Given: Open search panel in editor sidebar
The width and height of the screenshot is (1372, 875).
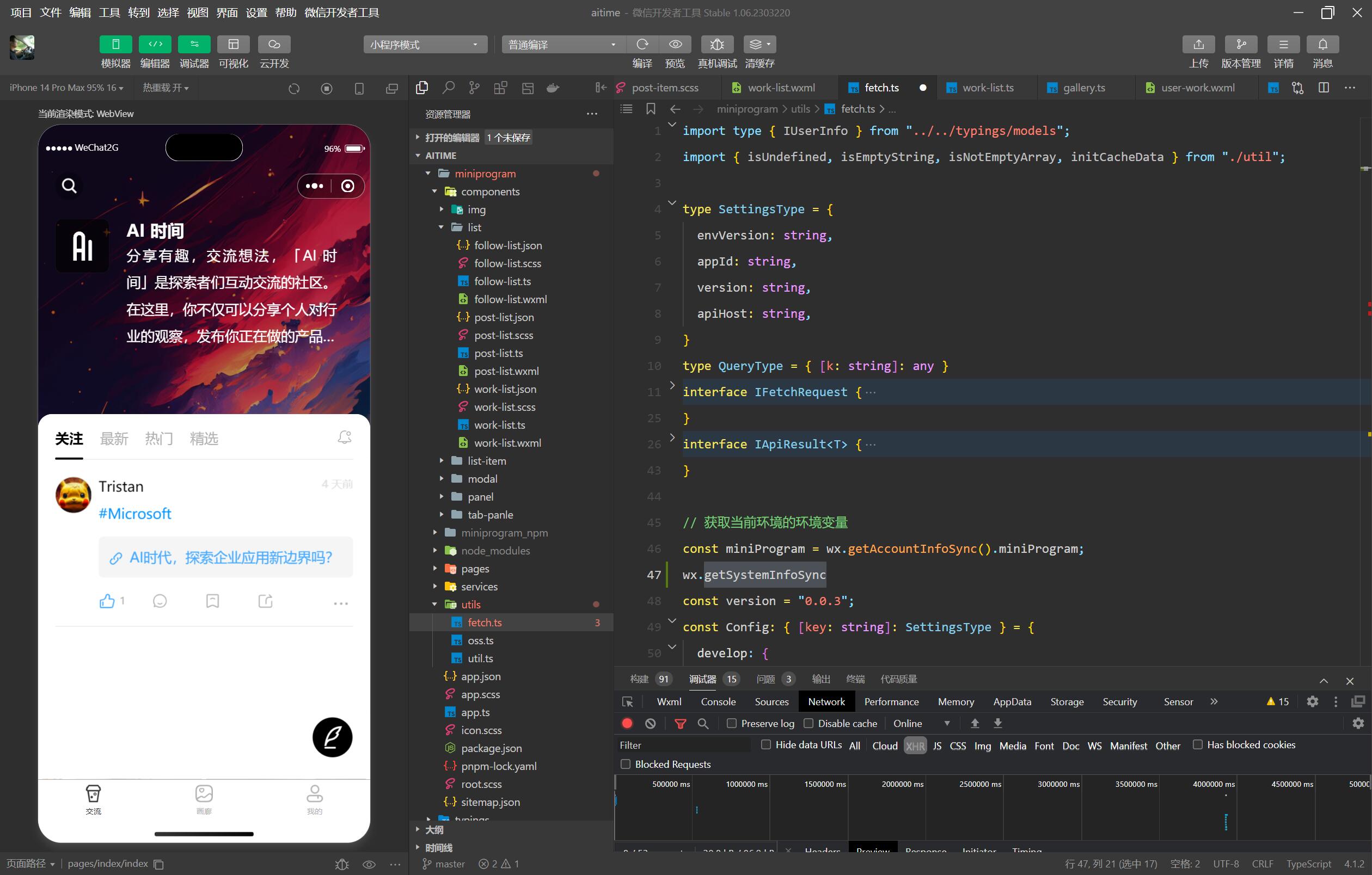Looking at the screenshot, I should [x=449, y=88].
